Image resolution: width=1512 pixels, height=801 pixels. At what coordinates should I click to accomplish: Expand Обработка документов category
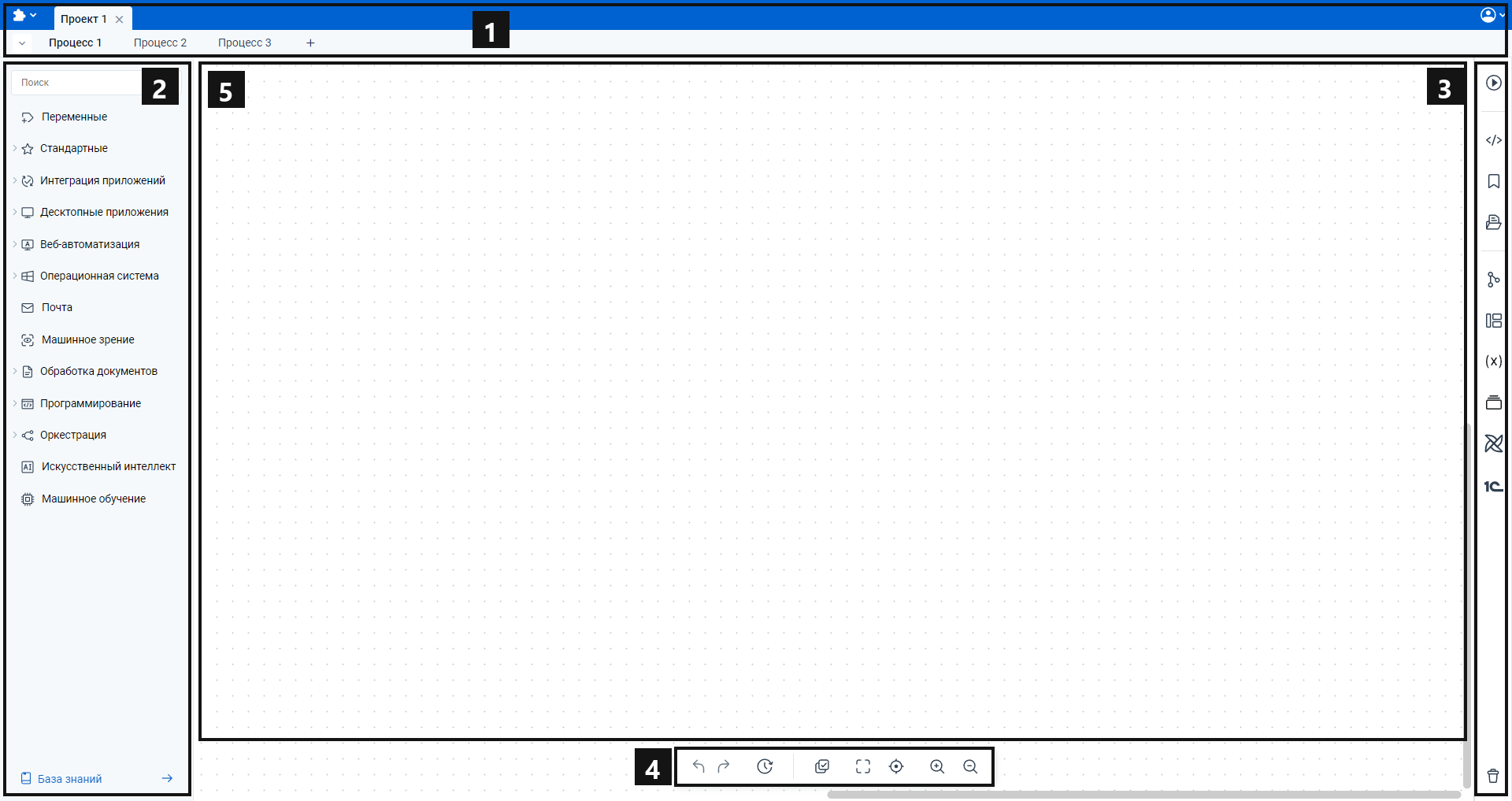[x=15, y=371]
